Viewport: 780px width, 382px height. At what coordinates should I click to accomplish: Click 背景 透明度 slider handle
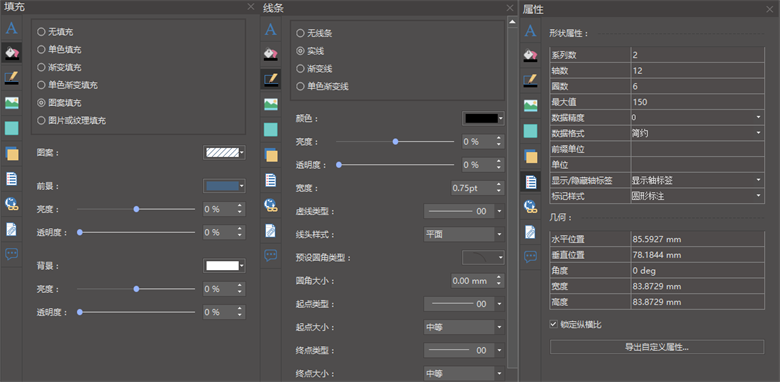[80, 312]
